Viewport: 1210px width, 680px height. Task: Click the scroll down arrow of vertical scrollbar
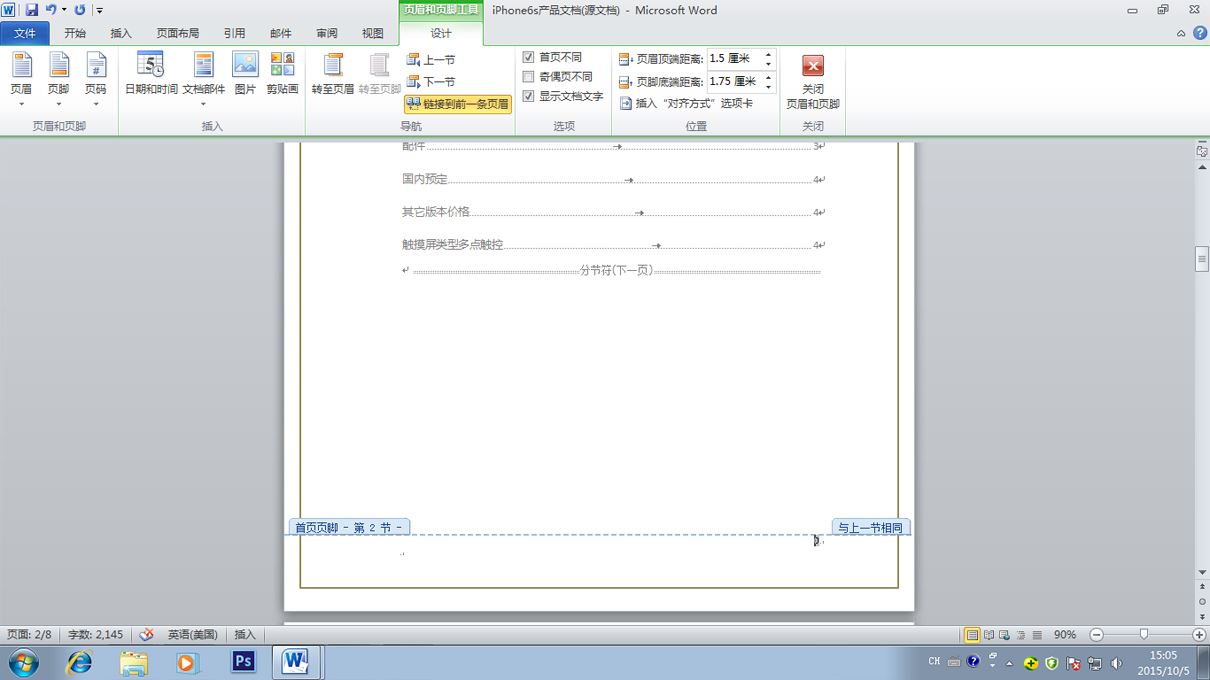[x=1202, y=573]
